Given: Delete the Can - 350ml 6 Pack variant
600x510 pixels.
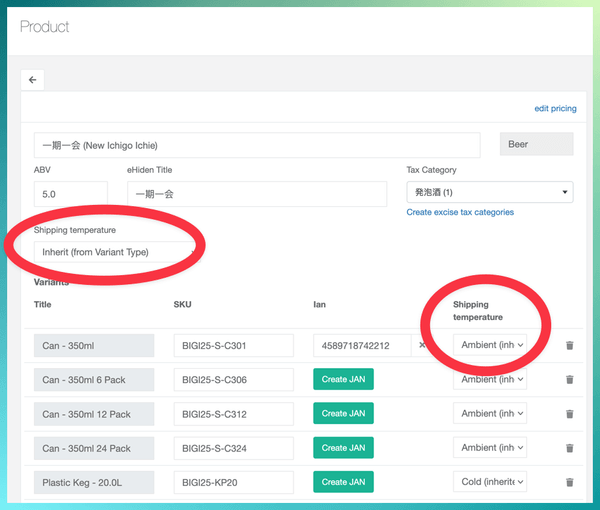Looking at the screenshot, I should (569, 380).
